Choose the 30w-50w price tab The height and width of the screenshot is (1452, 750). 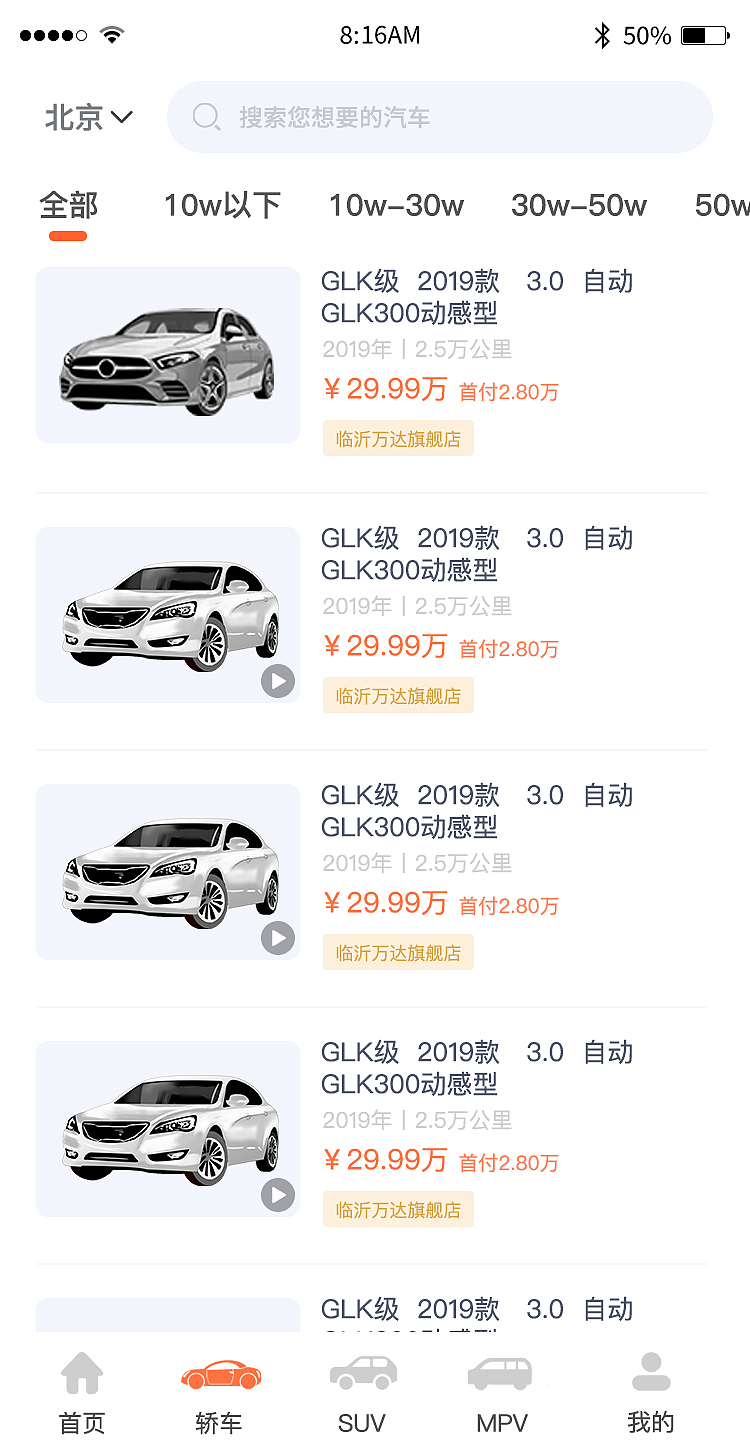(578, 206)
